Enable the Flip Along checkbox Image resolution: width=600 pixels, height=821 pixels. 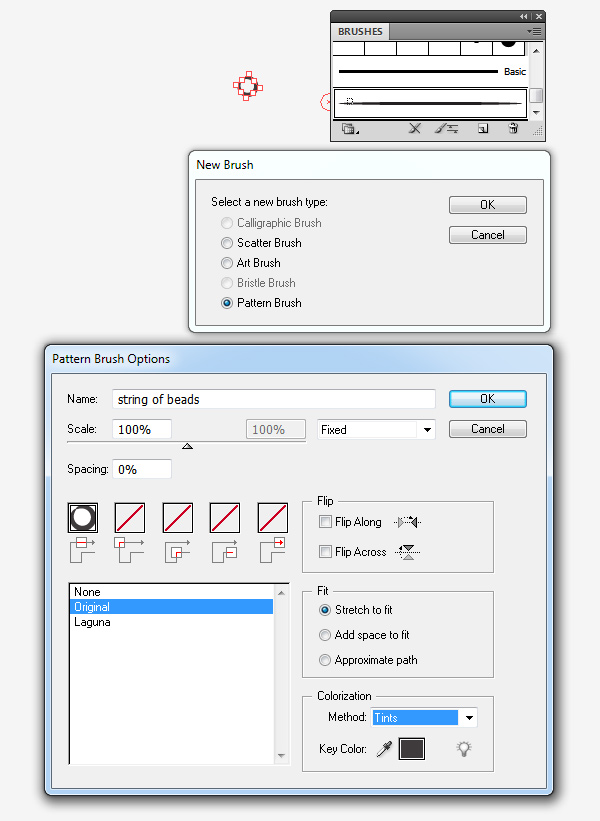pyautogui.click(x=325, y=522)
